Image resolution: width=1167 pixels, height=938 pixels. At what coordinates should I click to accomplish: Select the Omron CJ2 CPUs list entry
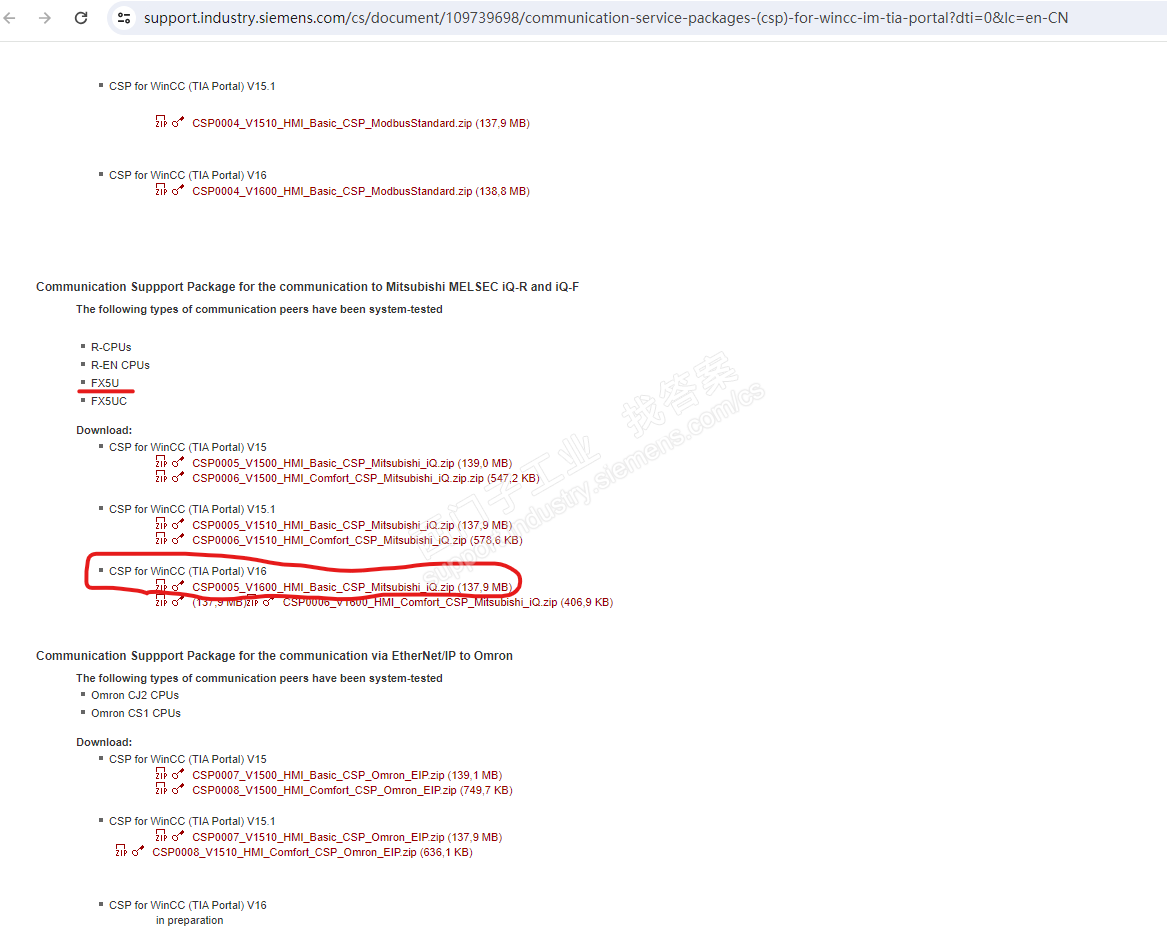point(135,695)
